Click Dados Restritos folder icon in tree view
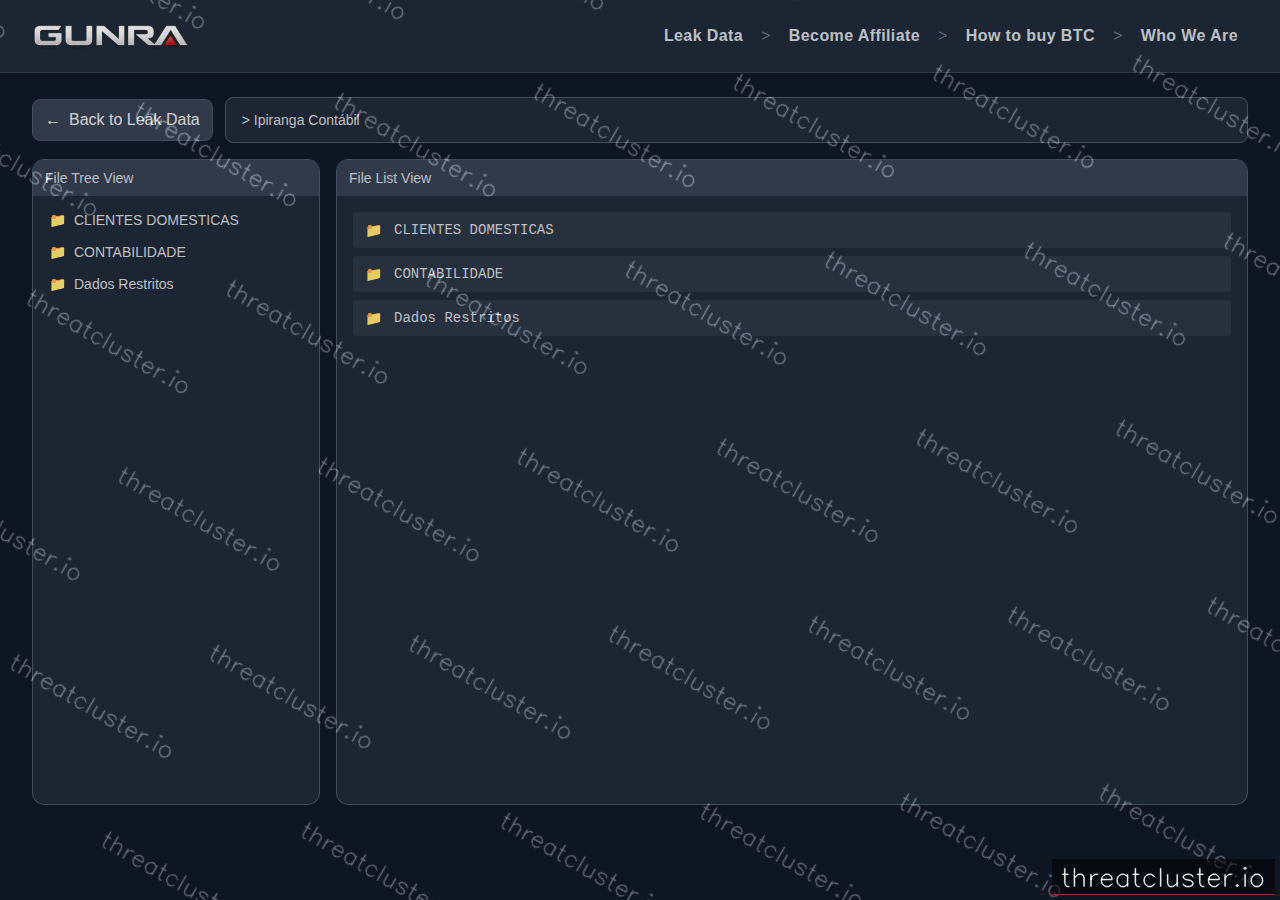1280x900 pixels. point(57,284)
